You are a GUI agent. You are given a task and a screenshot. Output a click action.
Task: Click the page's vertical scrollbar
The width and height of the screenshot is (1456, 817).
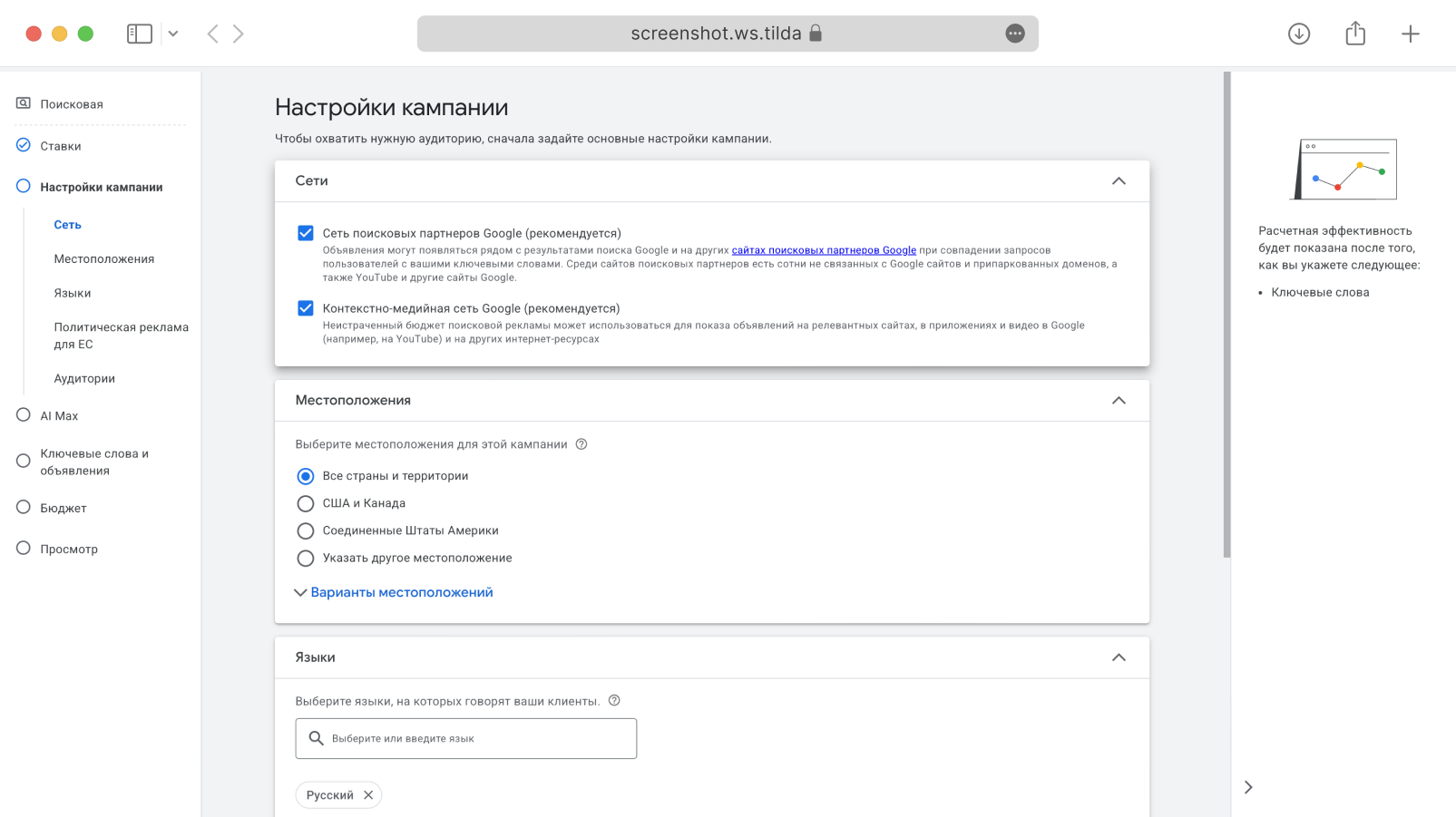pos(1227,317)
